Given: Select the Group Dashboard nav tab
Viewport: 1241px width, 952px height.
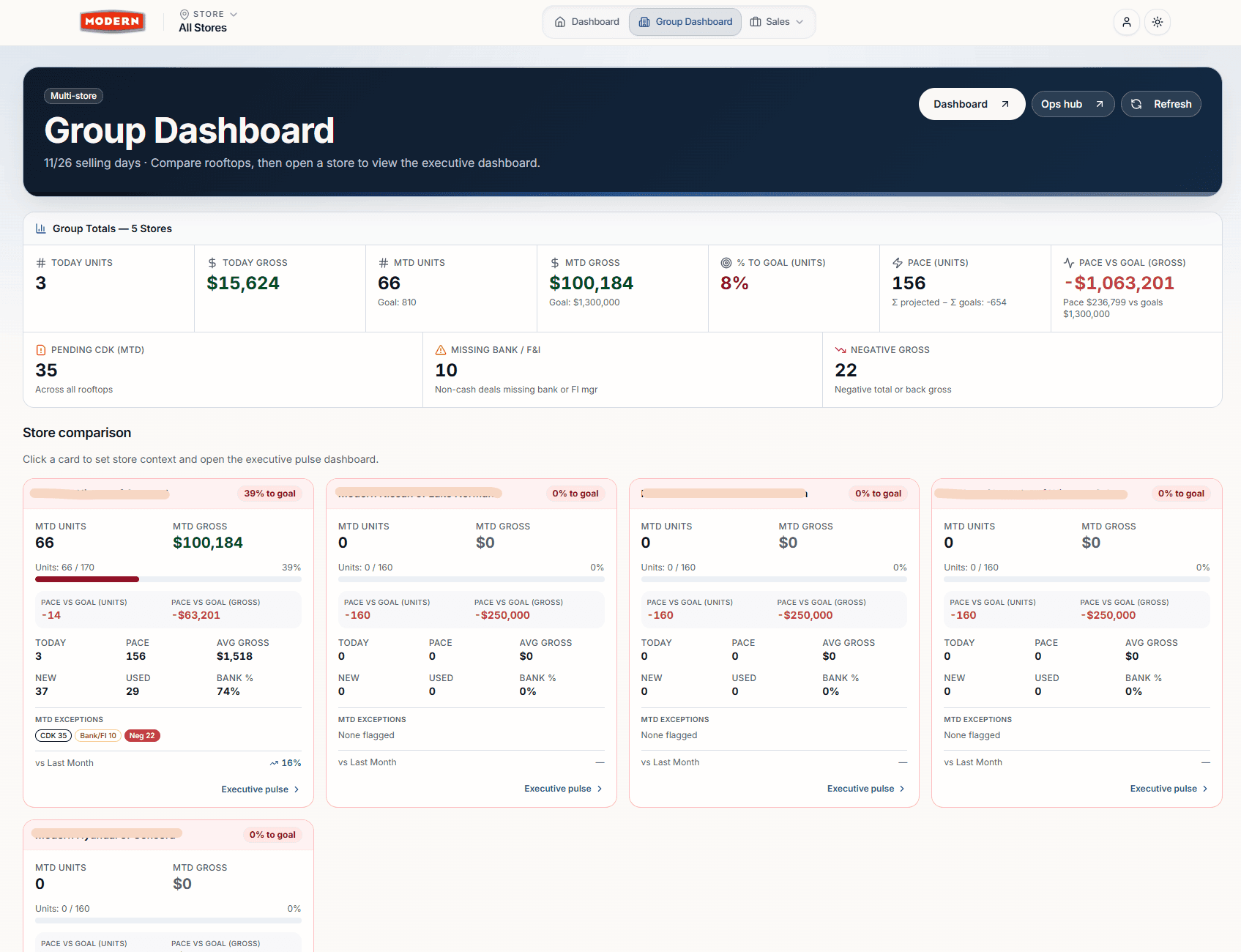Looking at the screenshot, I should pyautogui.click(x=685, y=22).
